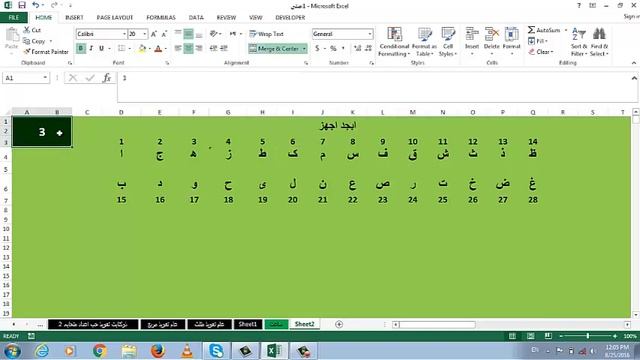Open the Borders icon in Font group
The width and height of the screenshot is (640, 360).
point(122,48)
